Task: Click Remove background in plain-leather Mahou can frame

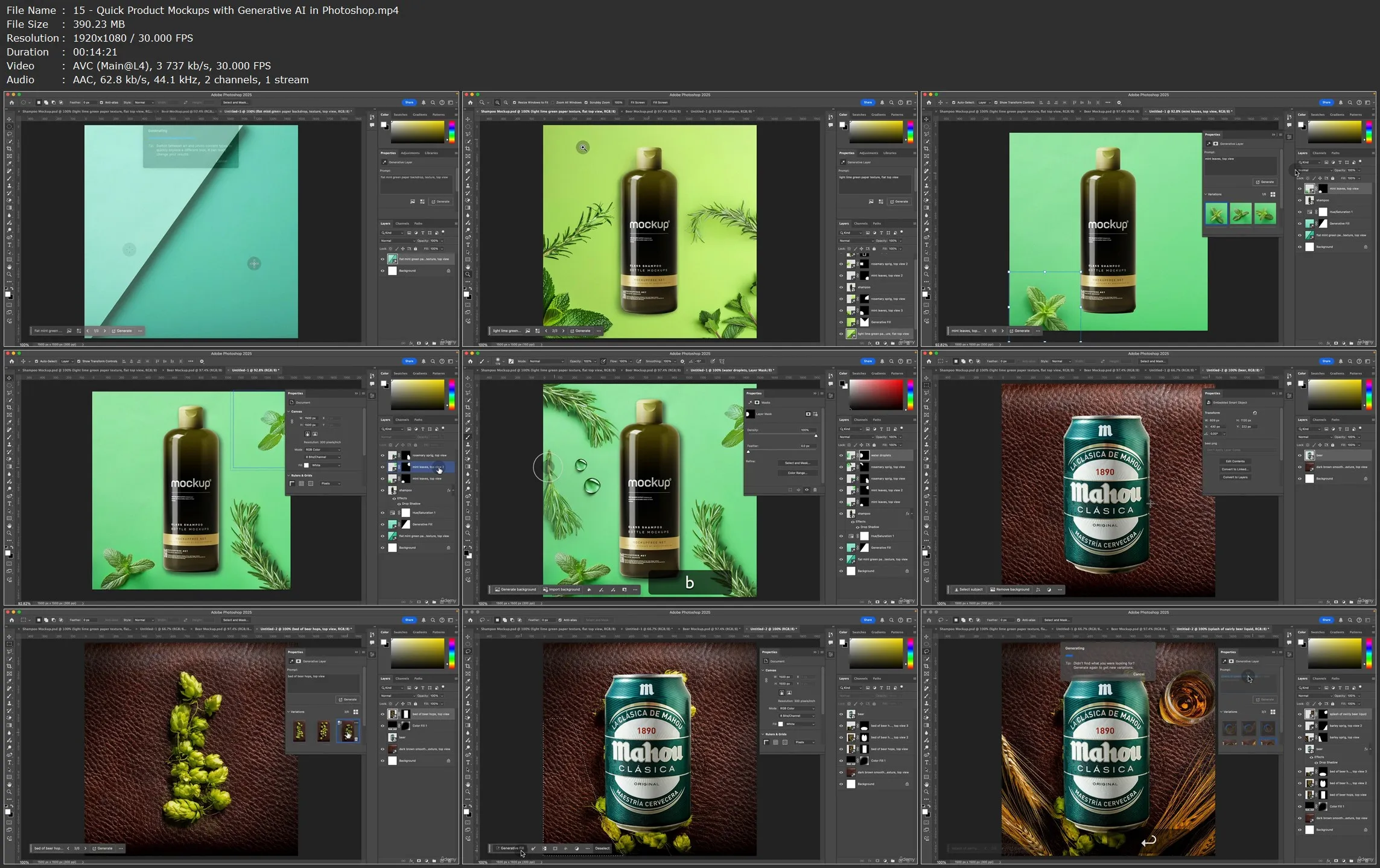Action: [x=1010, y=589]
